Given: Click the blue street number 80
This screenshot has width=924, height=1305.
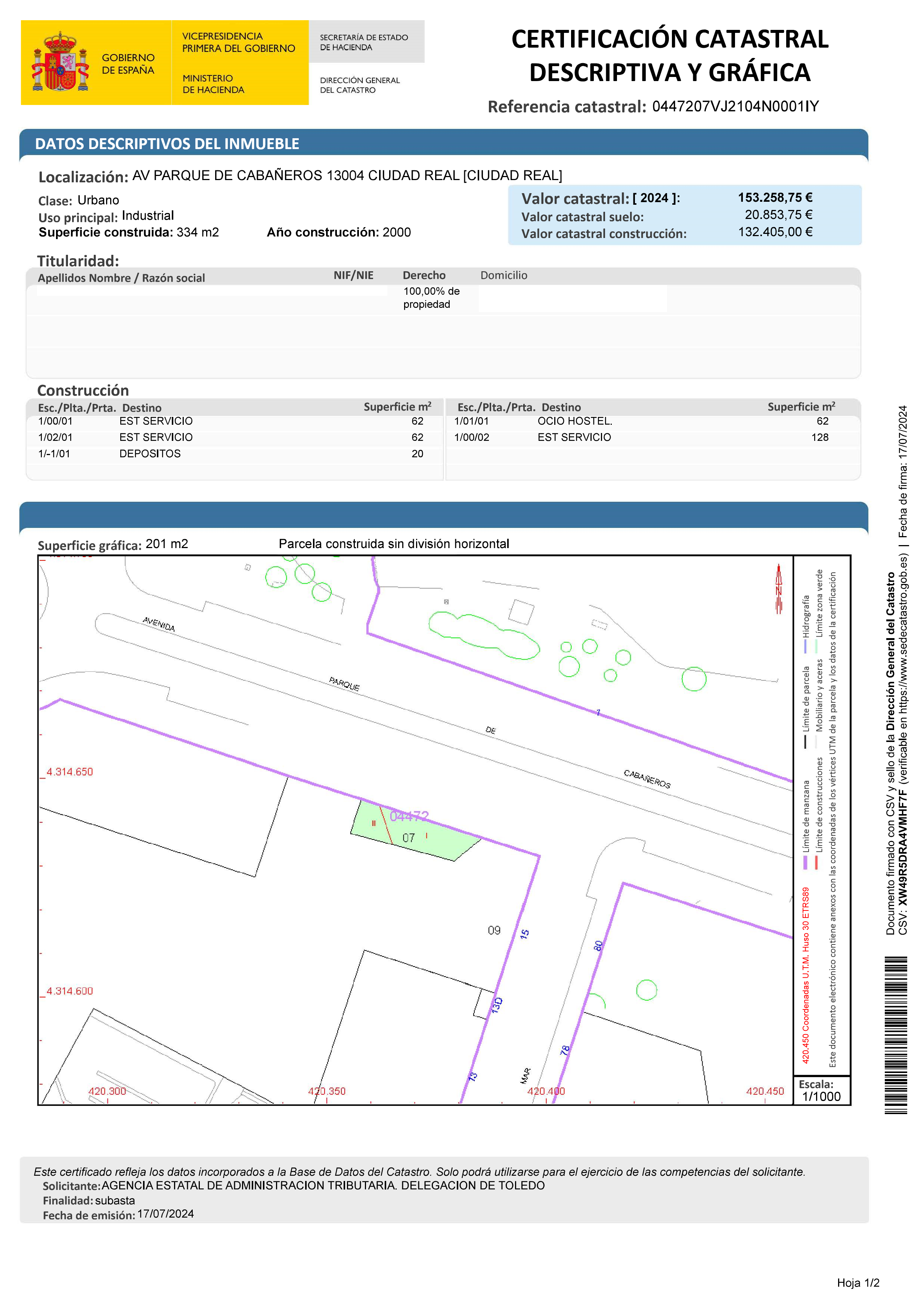Looking at the screenshot, I should [598, 945].
